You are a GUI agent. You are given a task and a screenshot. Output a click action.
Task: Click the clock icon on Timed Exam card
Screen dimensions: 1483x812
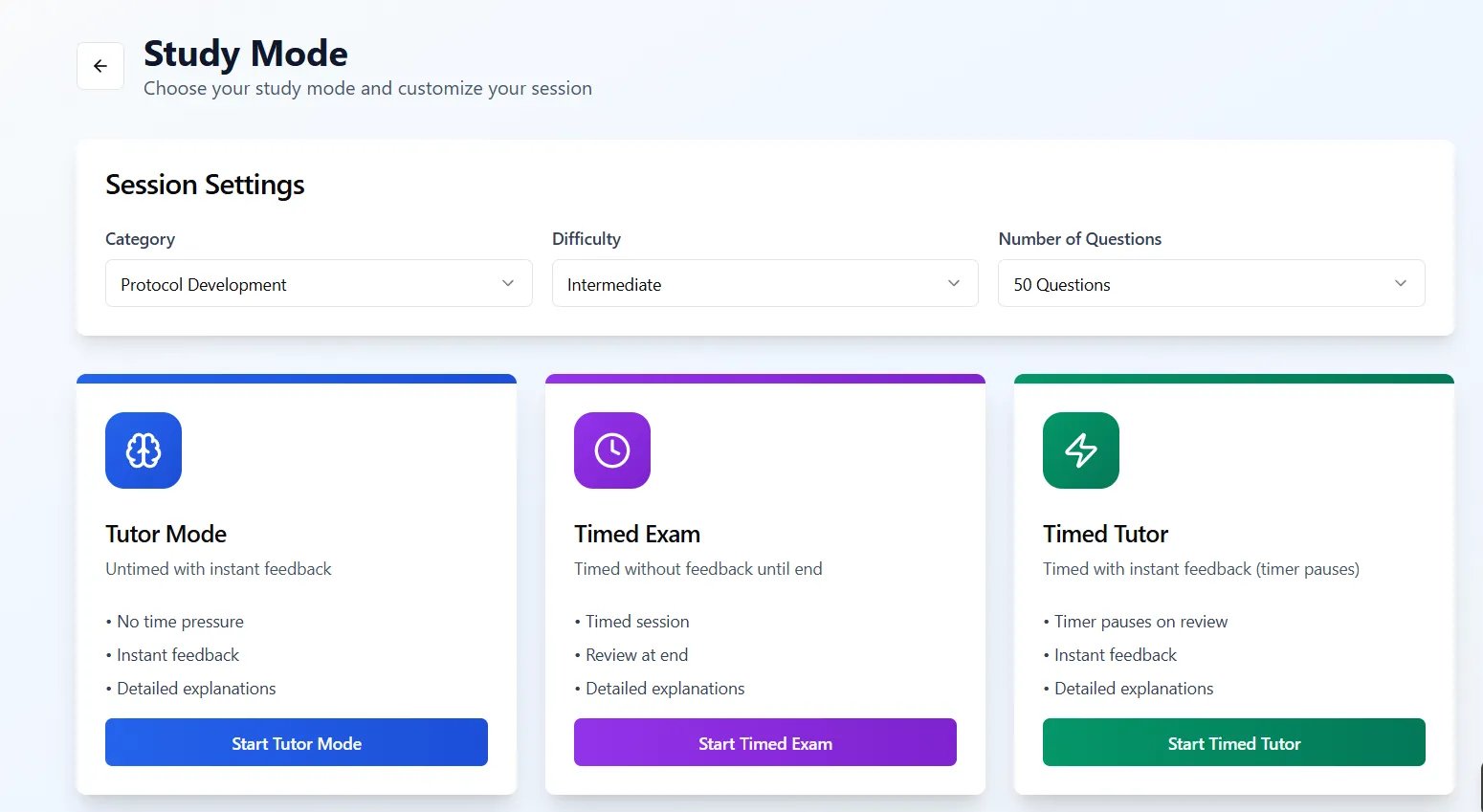612,450
